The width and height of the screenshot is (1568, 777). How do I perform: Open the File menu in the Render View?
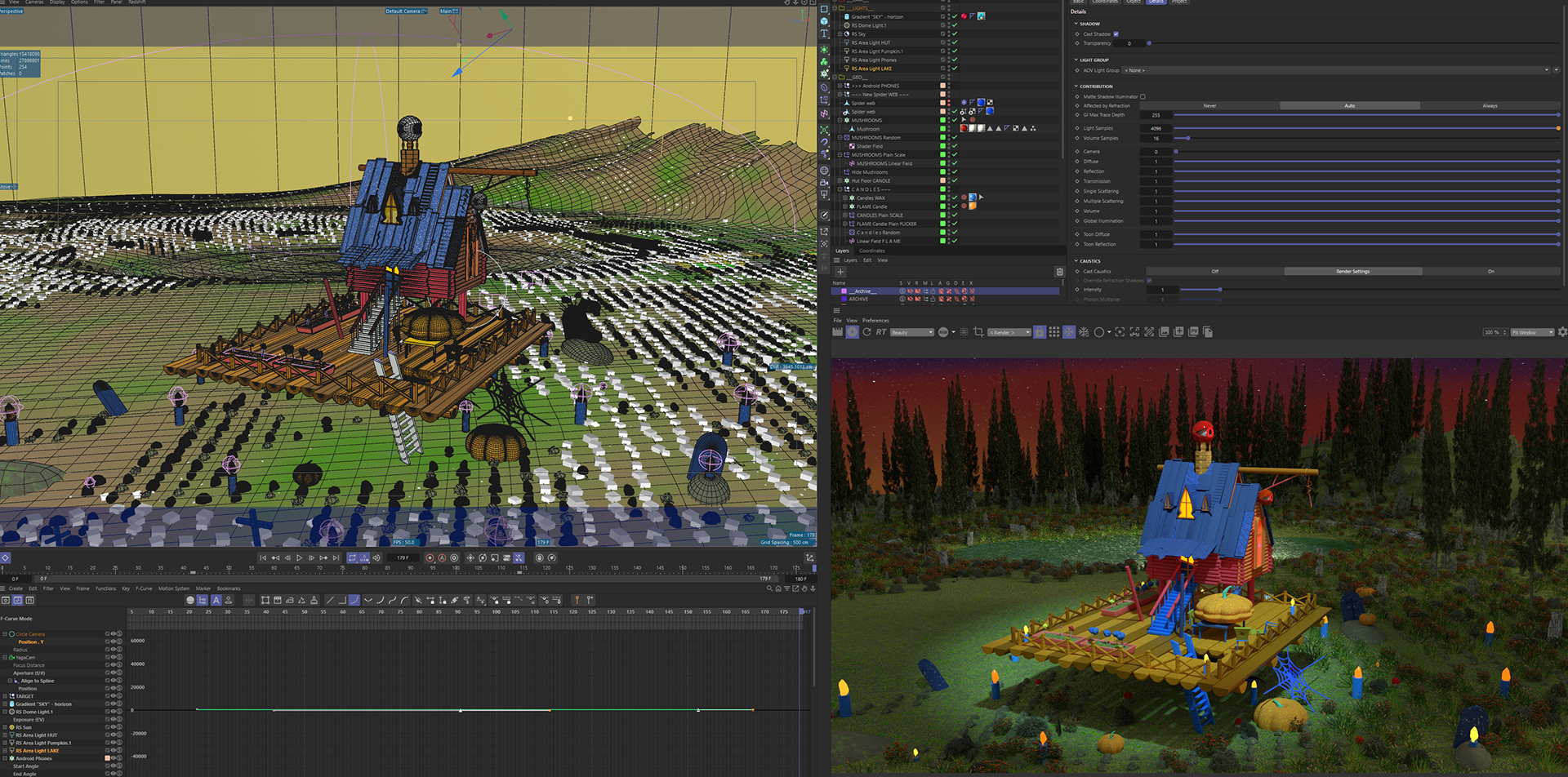(837, 320)
